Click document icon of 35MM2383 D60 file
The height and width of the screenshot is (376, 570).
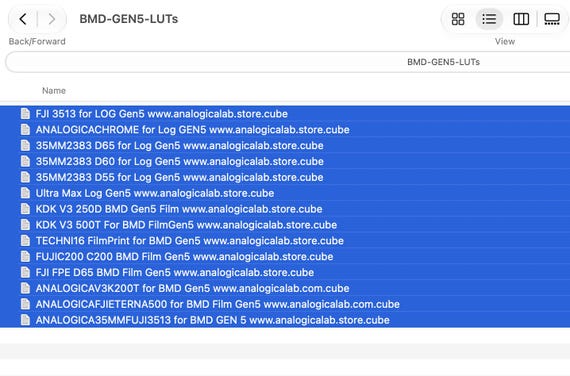[x=25, y=161]
